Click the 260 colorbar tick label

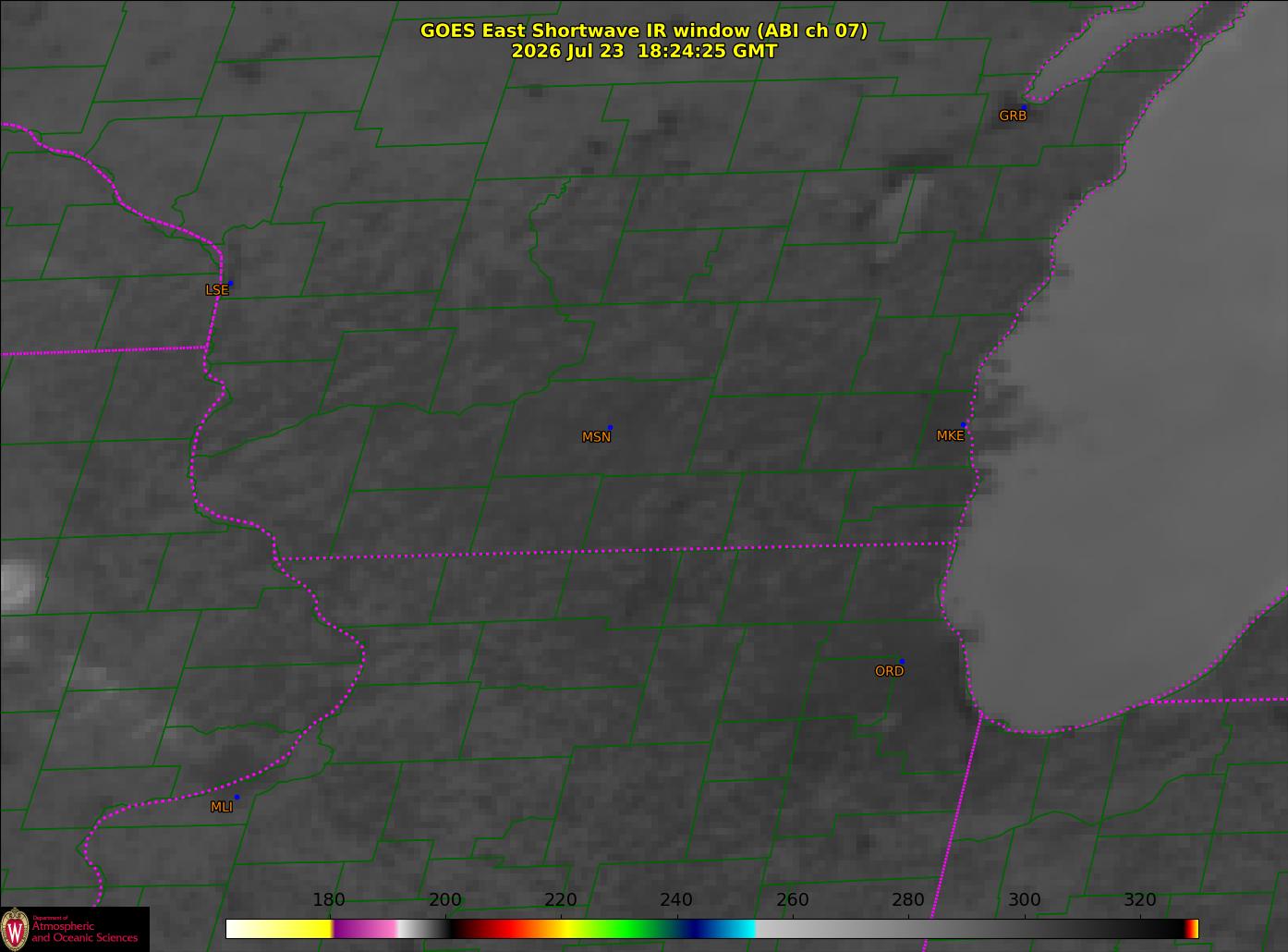[x=793, y=900]
